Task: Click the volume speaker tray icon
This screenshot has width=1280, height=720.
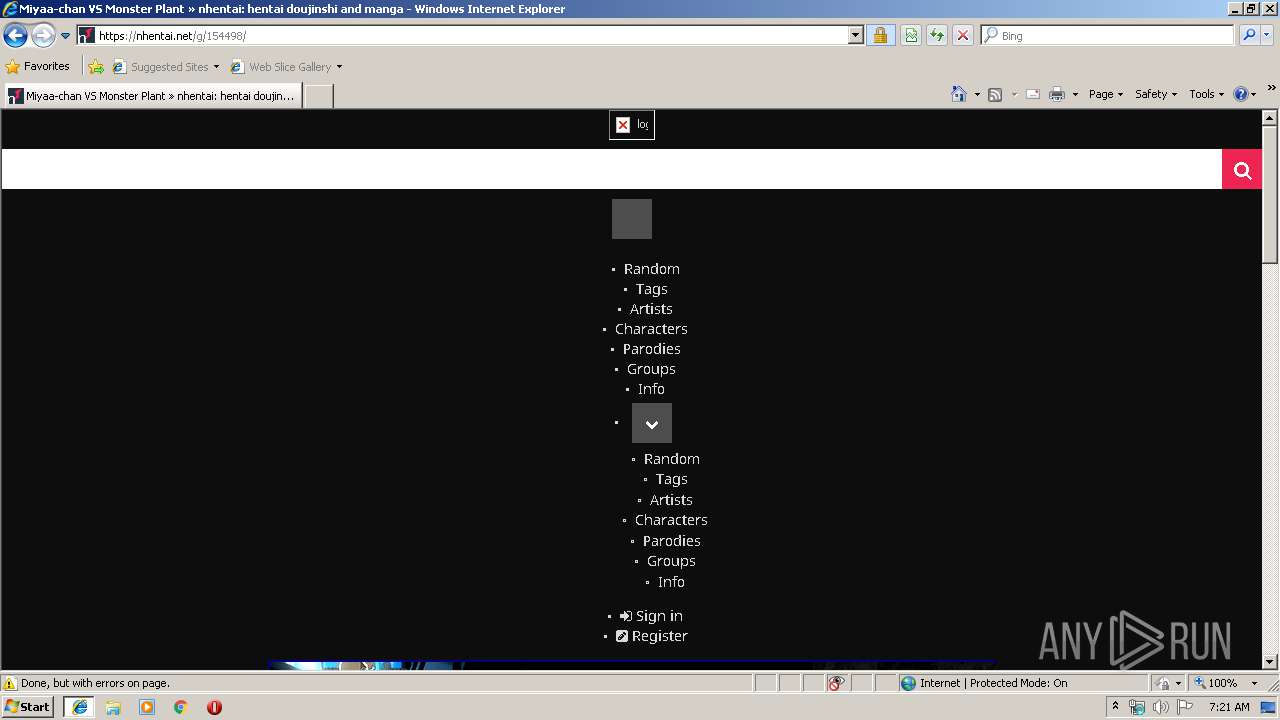Action: click(1161, 707)
